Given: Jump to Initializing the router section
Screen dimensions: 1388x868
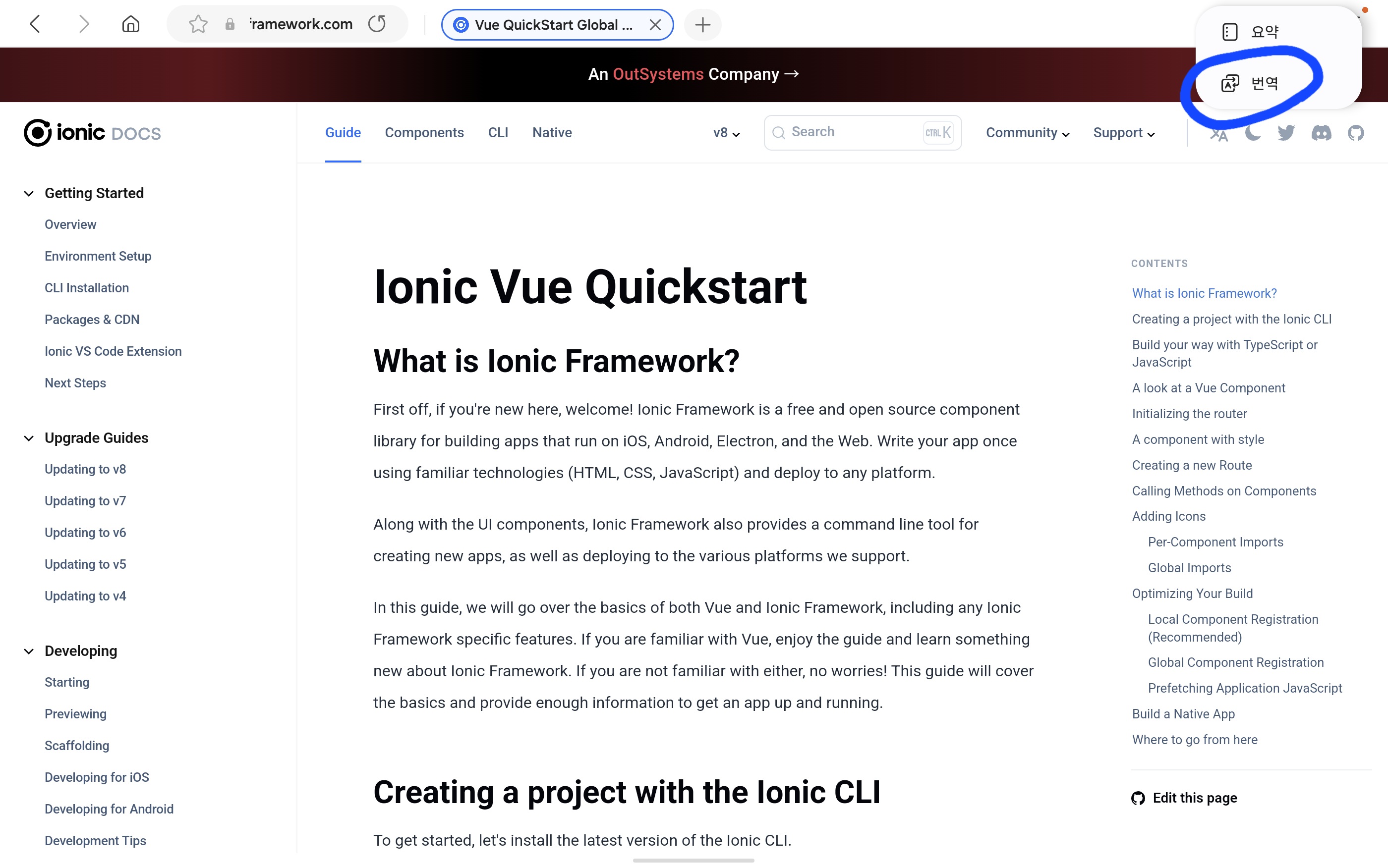Looking at the screenshot, I should pyautogui.click(x=1189, y=414).
